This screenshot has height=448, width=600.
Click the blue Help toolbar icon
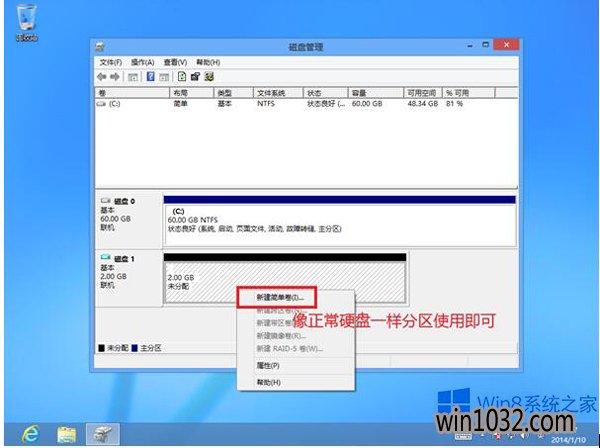pos(150,76)
